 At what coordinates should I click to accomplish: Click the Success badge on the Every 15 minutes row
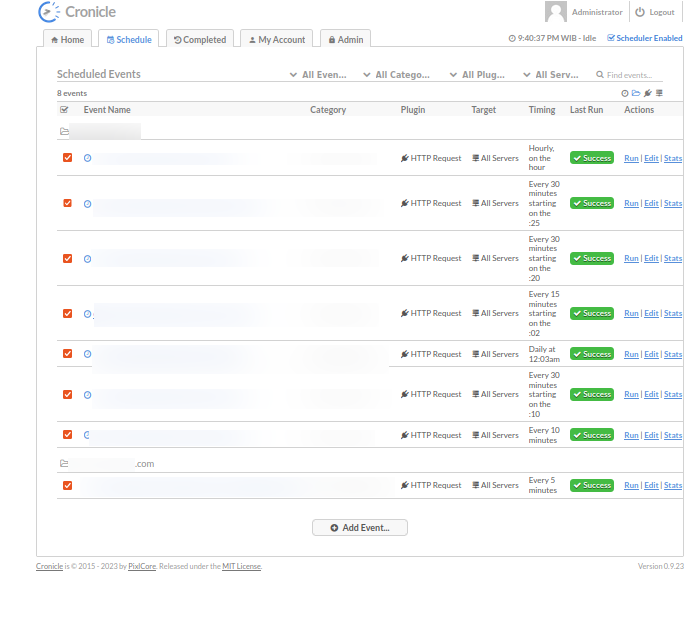pyautogui.click(x=592, y=313)
